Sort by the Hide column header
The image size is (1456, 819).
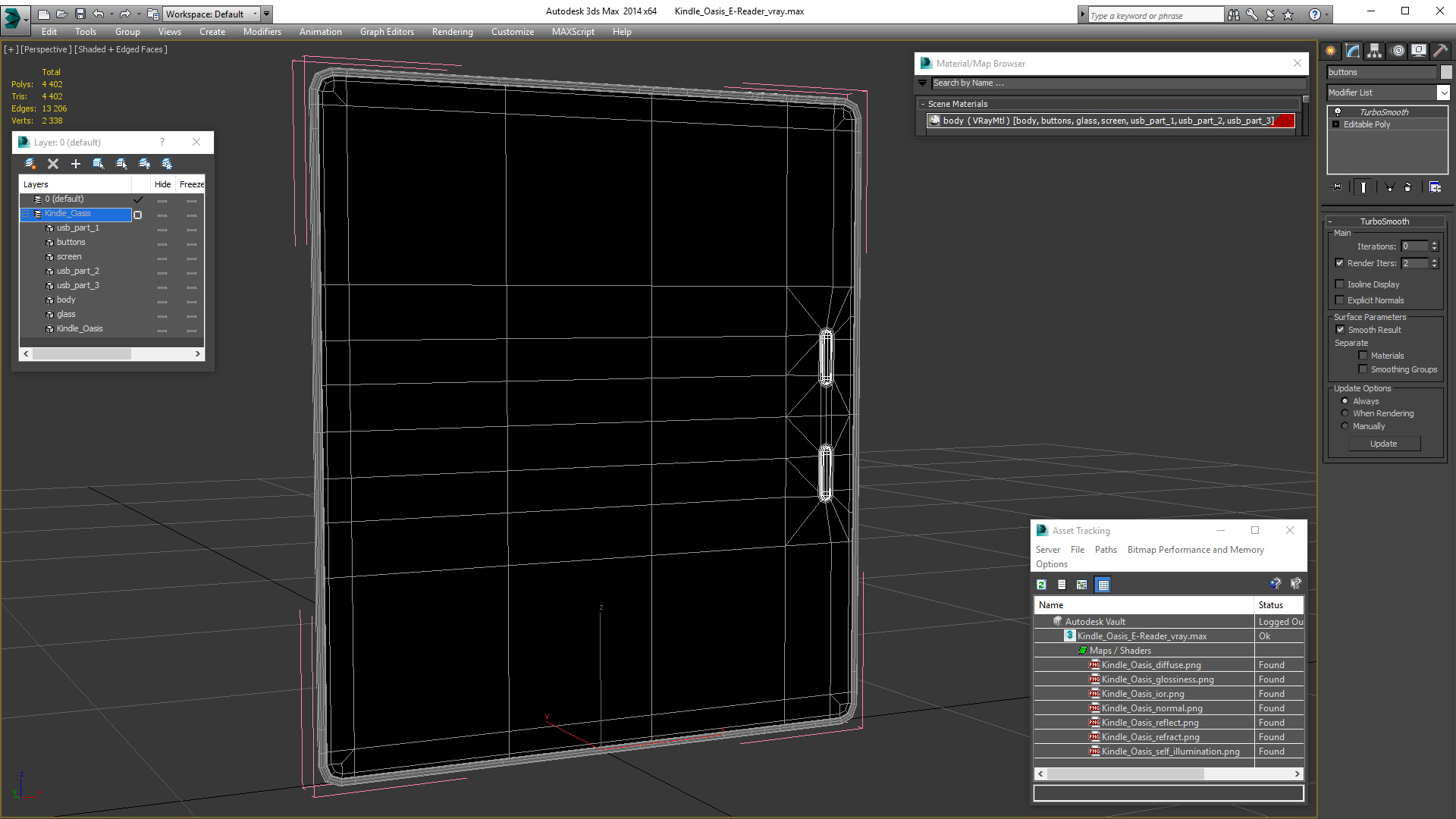(x=162, y=184)
